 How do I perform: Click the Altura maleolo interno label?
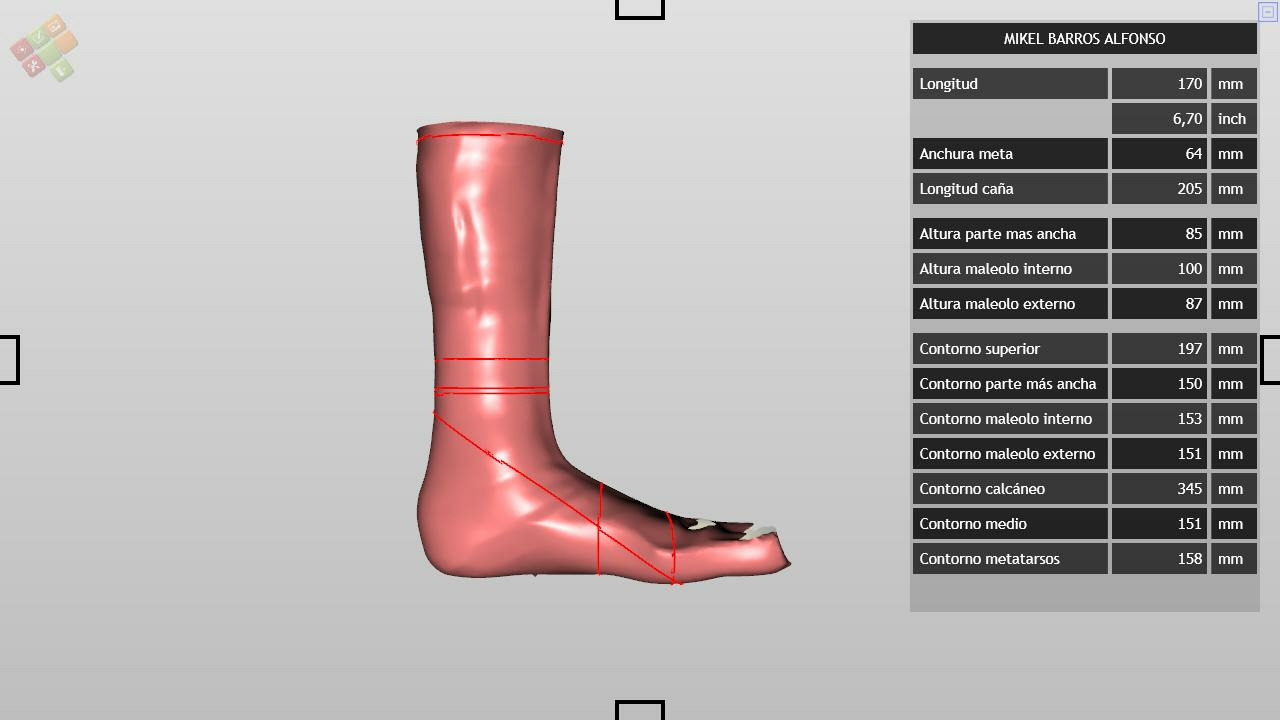click(x=1009, y=269)
